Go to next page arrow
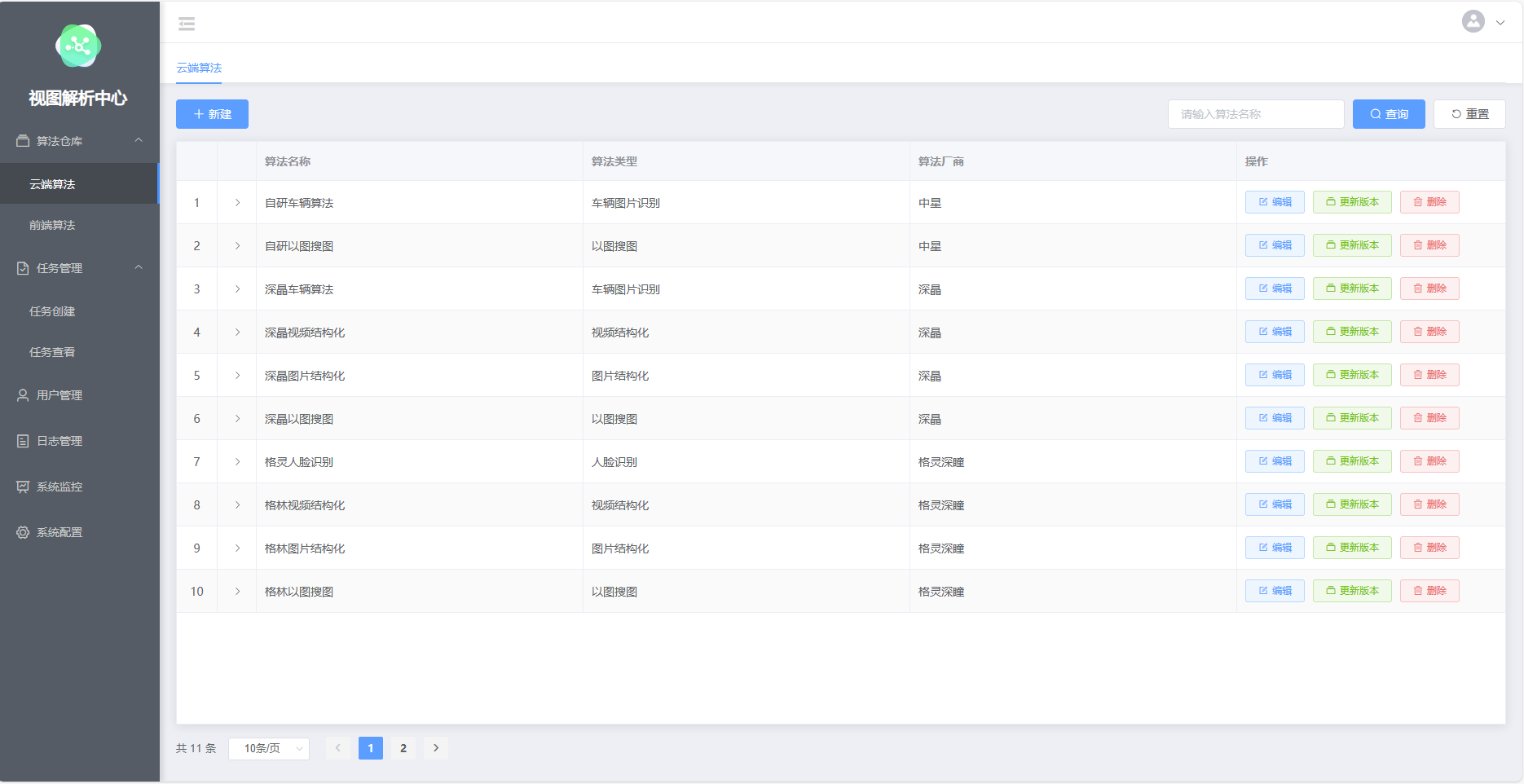Image resolution: width=1524 pixels, height=784 pixels. [x=436, y=748]
